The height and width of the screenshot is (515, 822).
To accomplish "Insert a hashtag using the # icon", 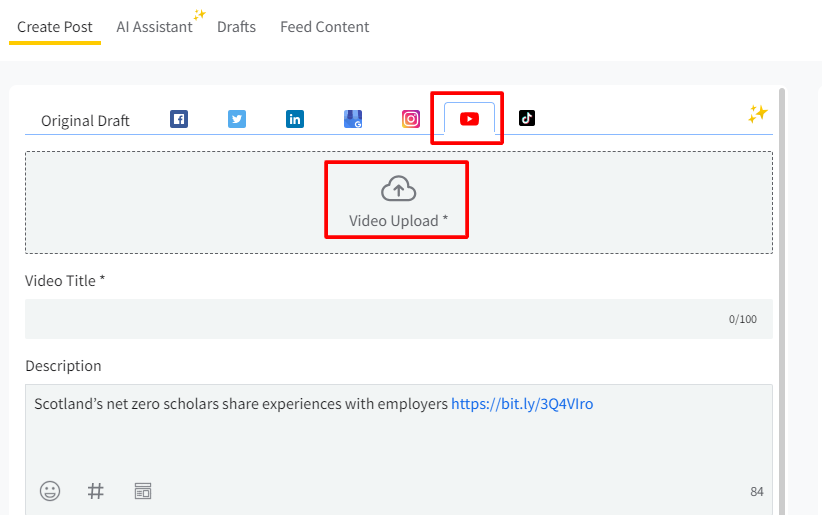I will tap(96, 491).
